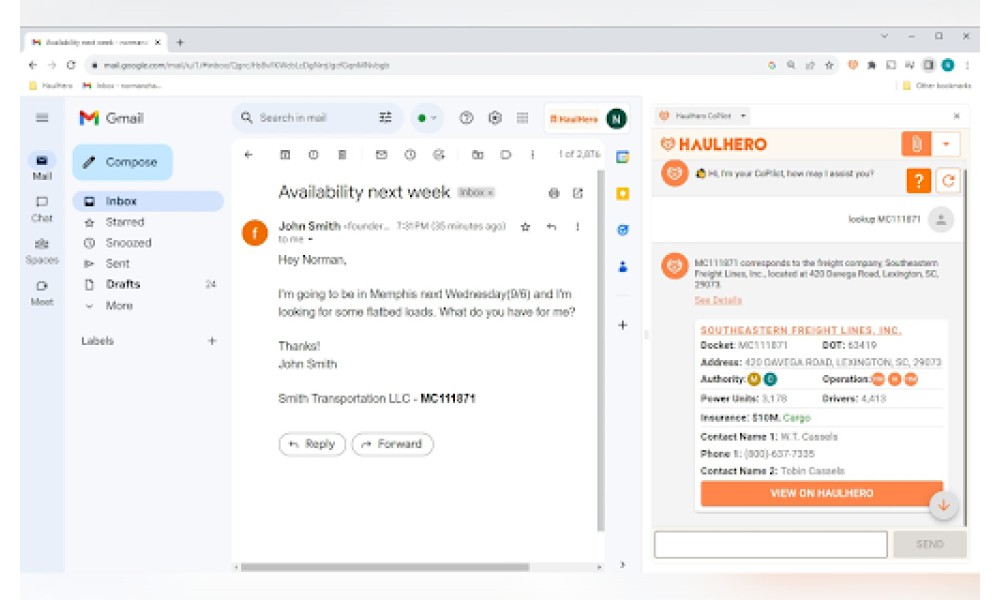Remove the Inbox label tag

[x=490, y=193]
